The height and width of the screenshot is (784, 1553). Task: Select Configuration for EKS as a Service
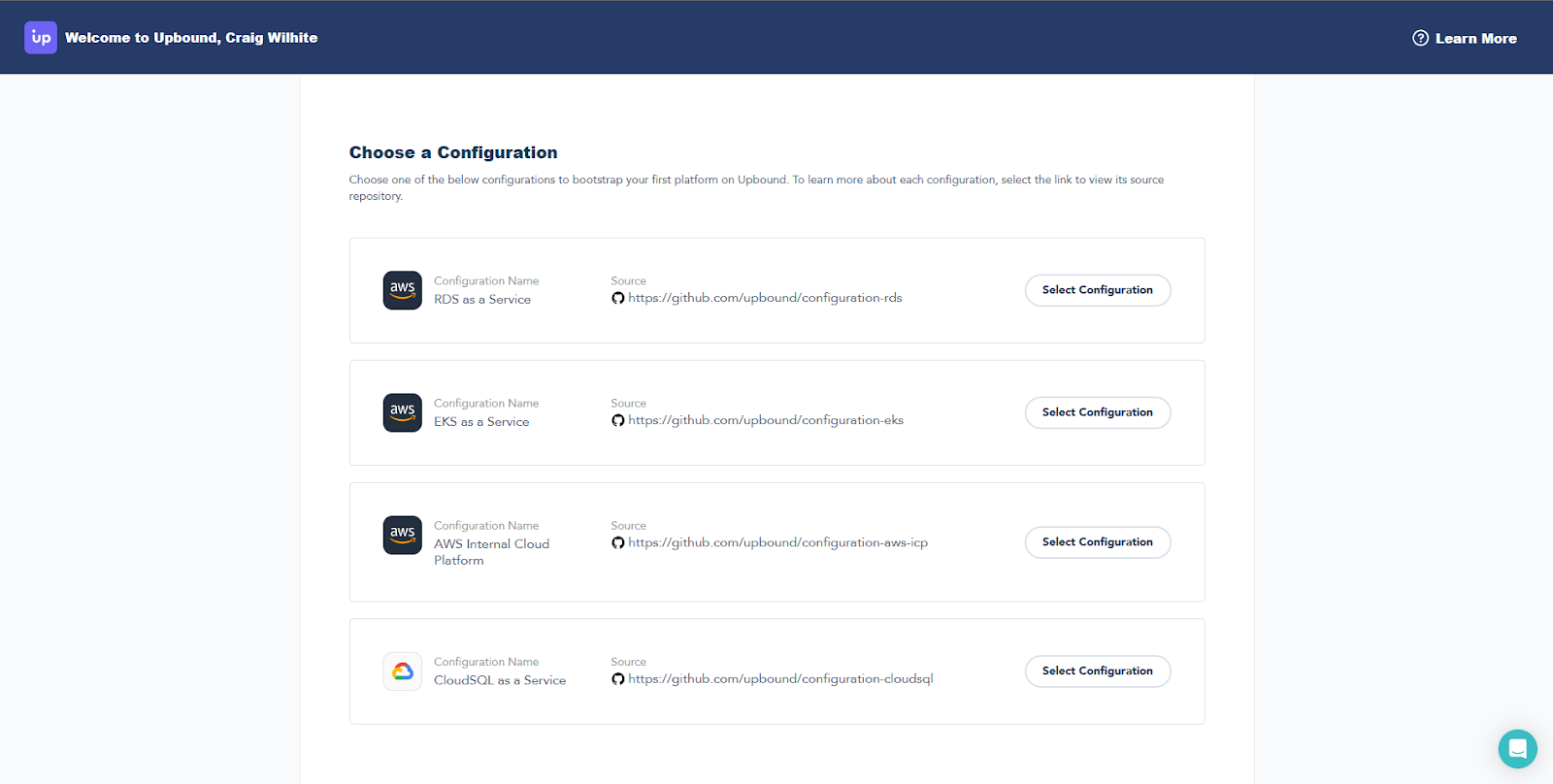coord(1098,412)
